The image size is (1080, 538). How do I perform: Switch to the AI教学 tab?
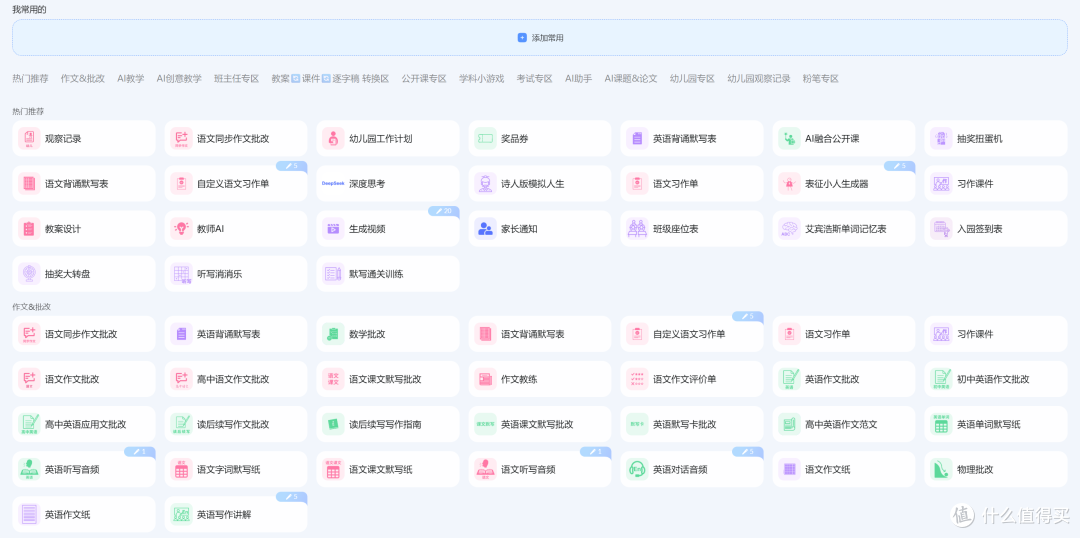click(131, 79)
